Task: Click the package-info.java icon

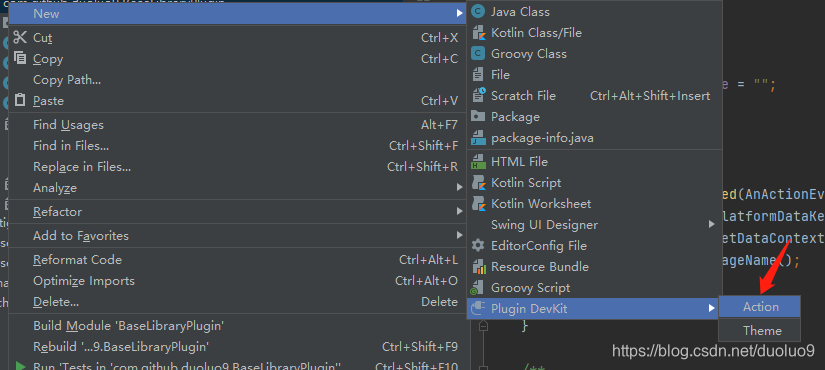Action: (478, 138)
